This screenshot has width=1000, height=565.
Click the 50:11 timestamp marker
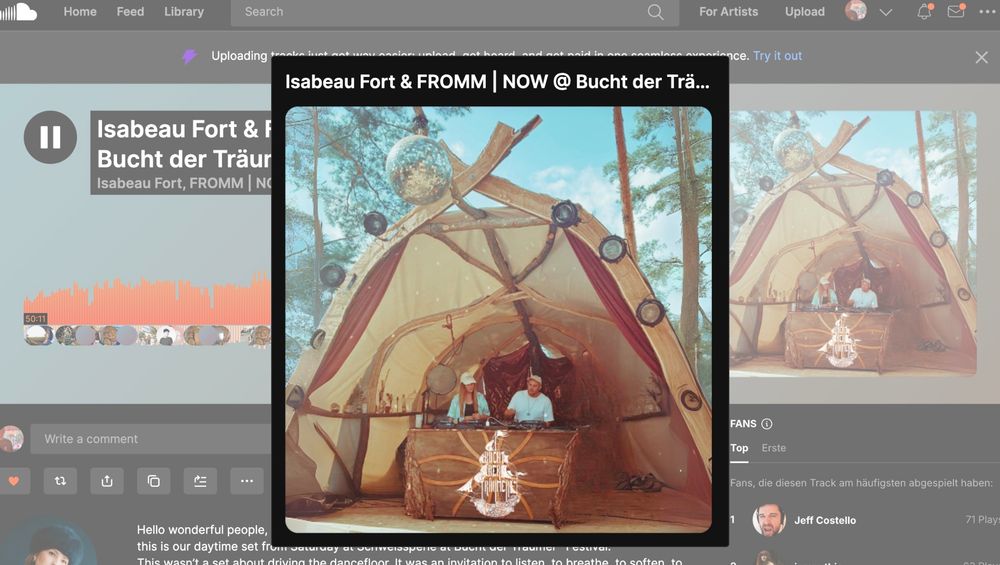(36, 318)
